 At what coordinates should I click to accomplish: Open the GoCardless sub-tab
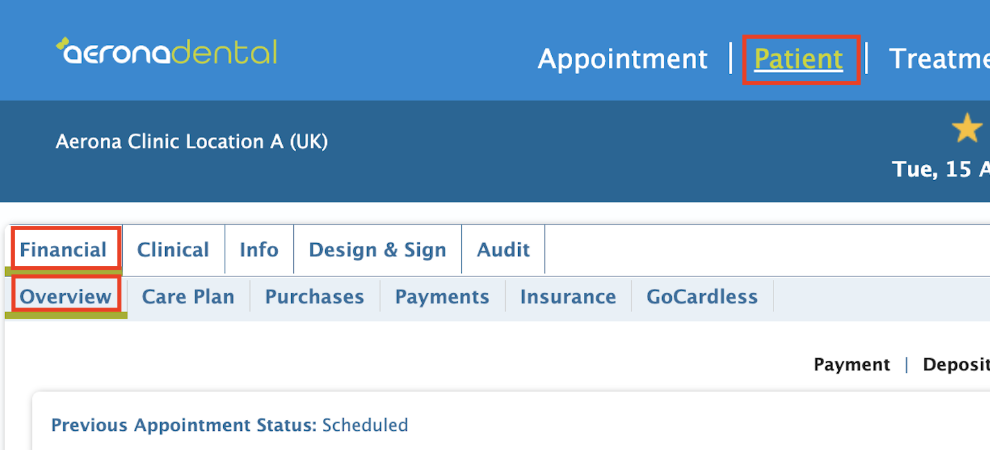click(x=702, y=297)
